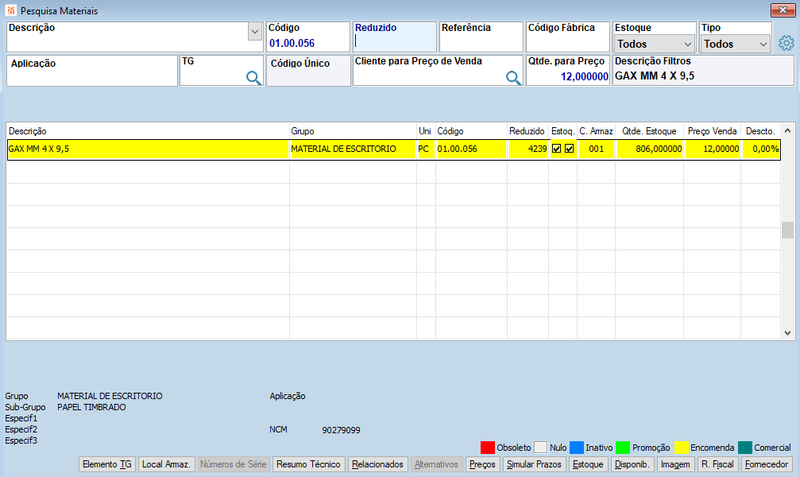The height and width of the screenshot is (477, 800).
Task: Click the Referência input field
Action: [481, 37]
